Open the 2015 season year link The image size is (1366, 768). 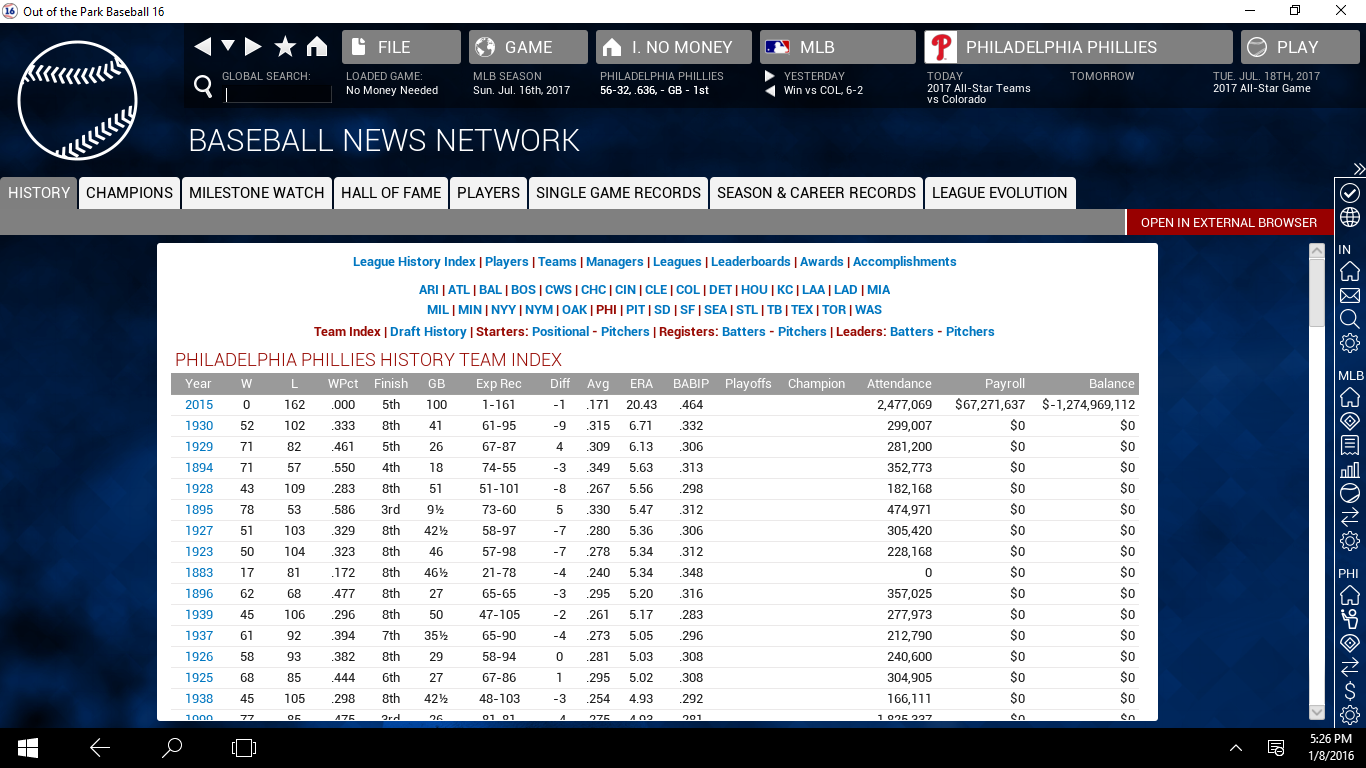(x=199, y=405)
